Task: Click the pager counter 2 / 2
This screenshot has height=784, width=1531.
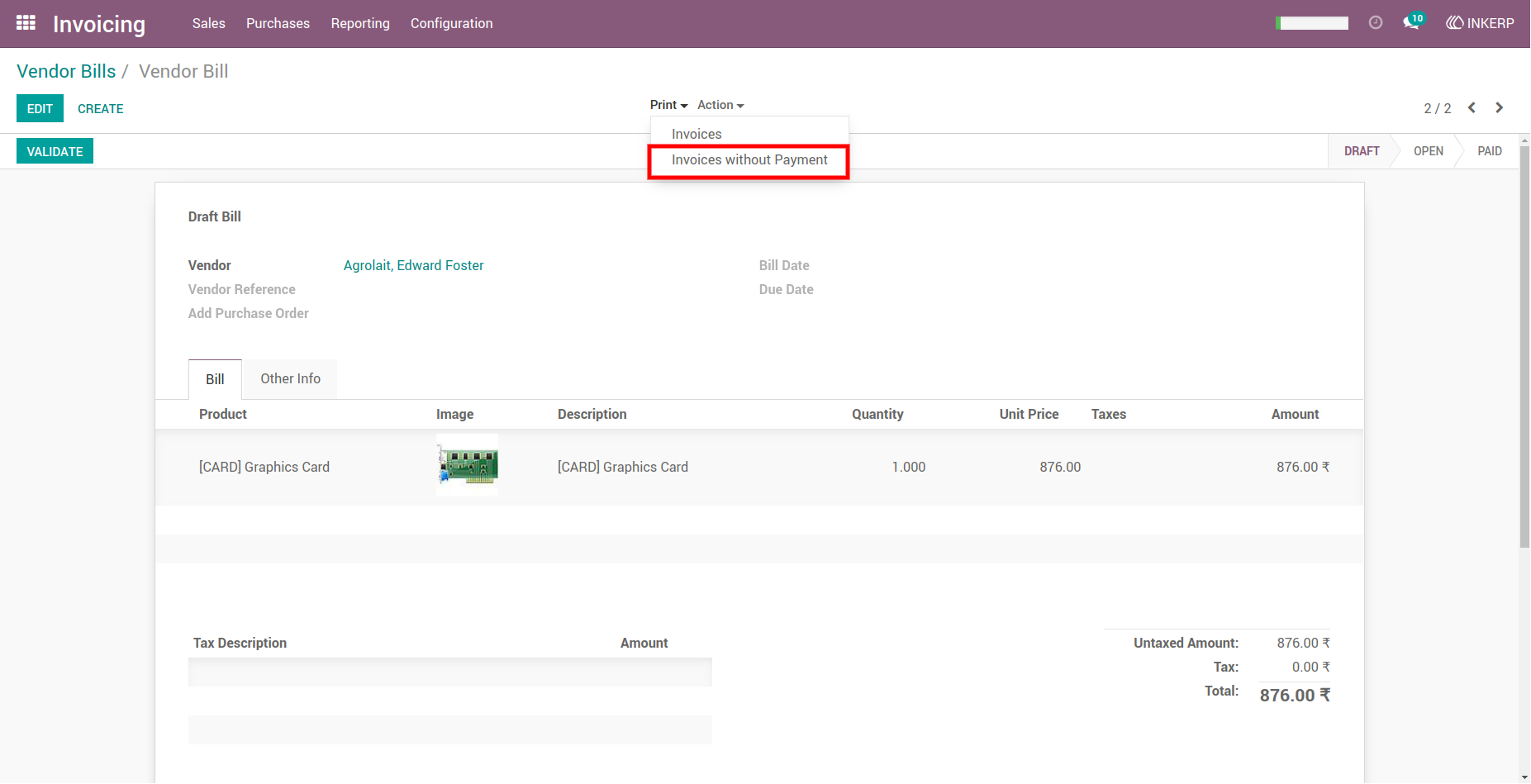Action: (x=1437, y=108)
